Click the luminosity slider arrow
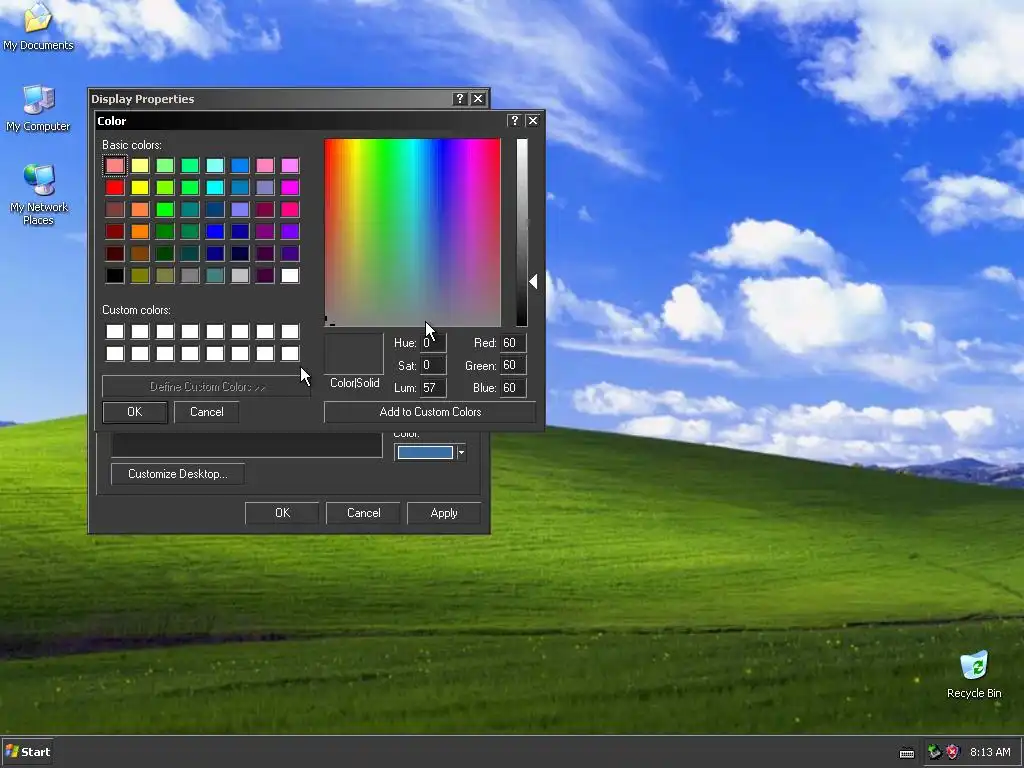 click(533, 281)
